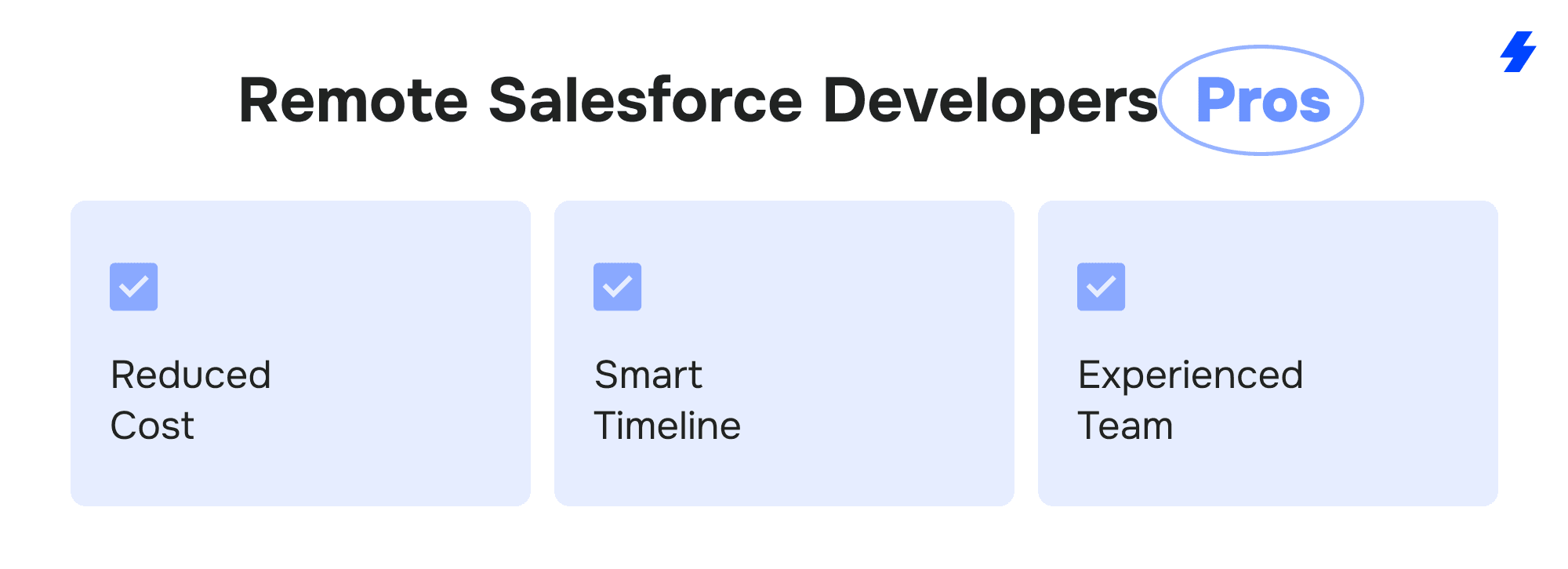Click the word "Timeline" in the middle card

pyautogui.click(x=667, y=426)
